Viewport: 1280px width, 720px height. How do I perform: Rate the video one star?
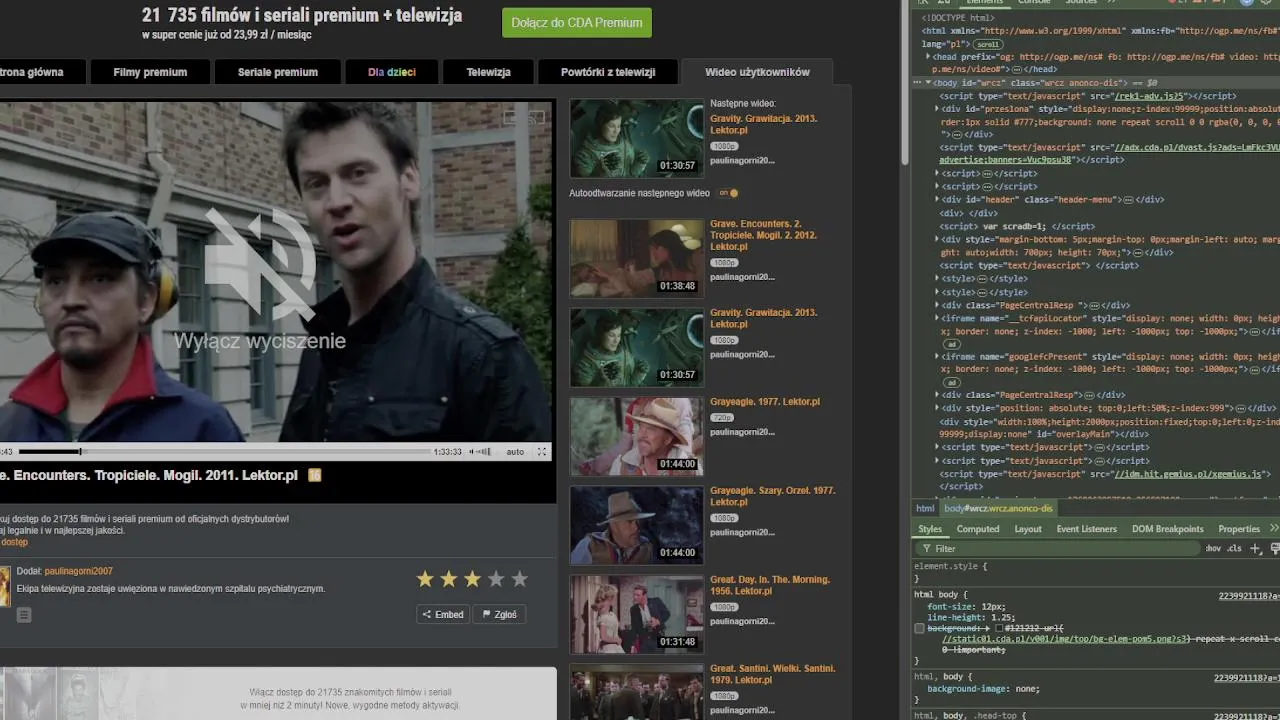click(x=425, y=579)
